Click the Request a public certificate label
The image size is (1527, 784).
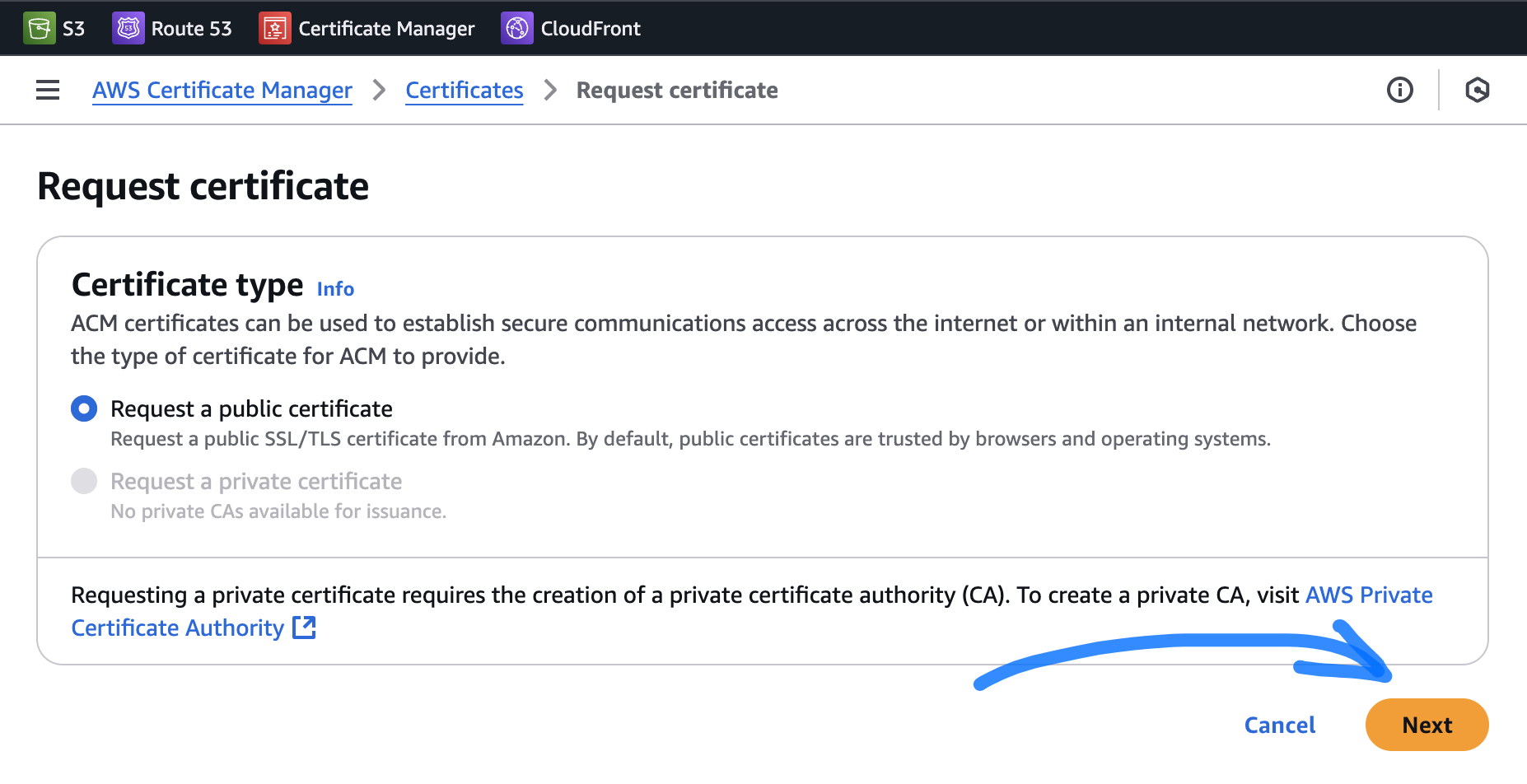point(251,408)
